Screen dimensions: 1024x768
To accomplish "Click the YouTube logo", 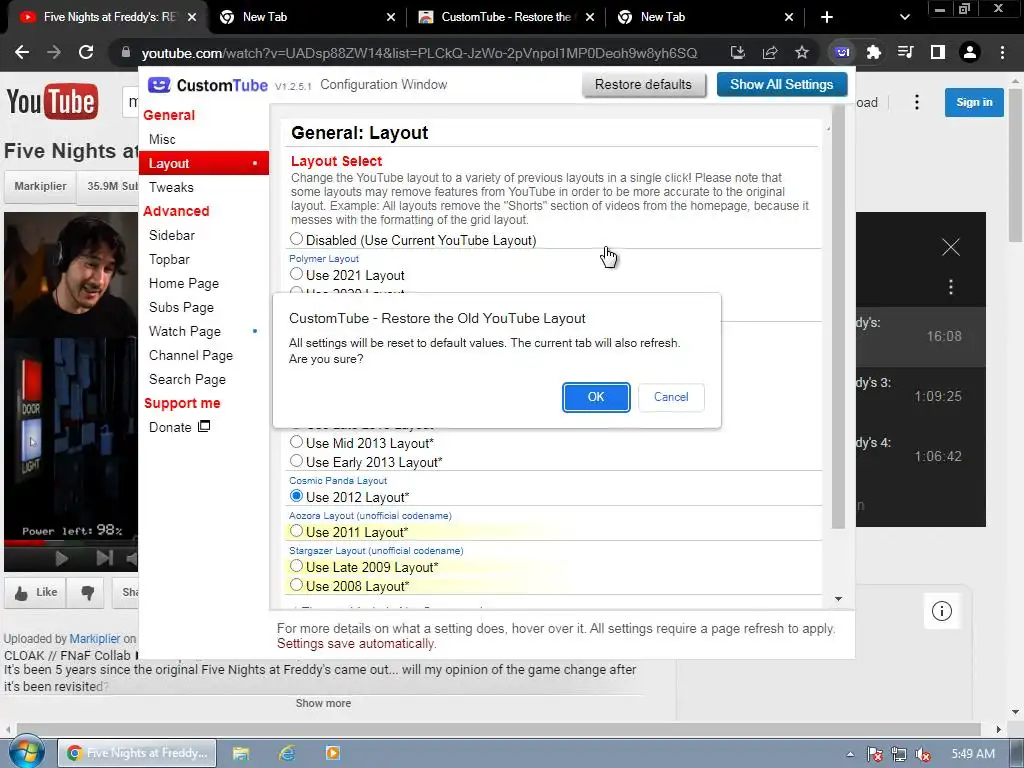I will click(52, 102).
